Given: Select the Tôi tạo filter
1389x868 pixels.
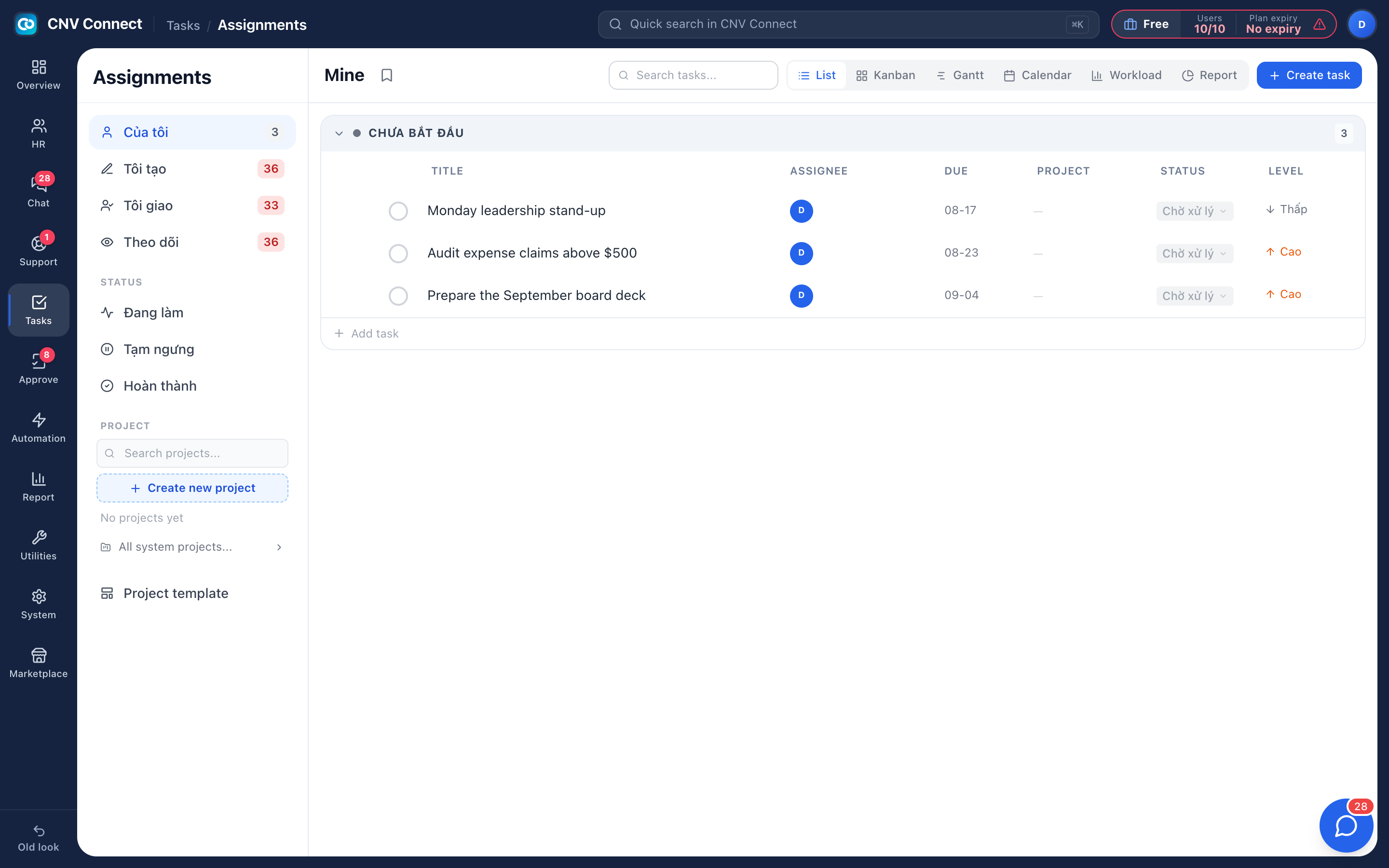Looking at the screenshot, I should pyautogui.click(x=192, y=169).
